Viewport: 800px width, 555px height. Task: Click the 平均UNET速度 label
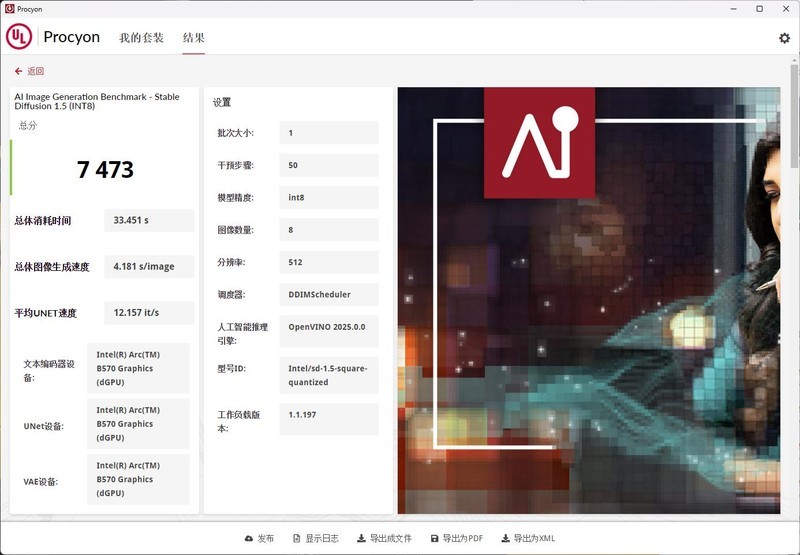point(45,313)
